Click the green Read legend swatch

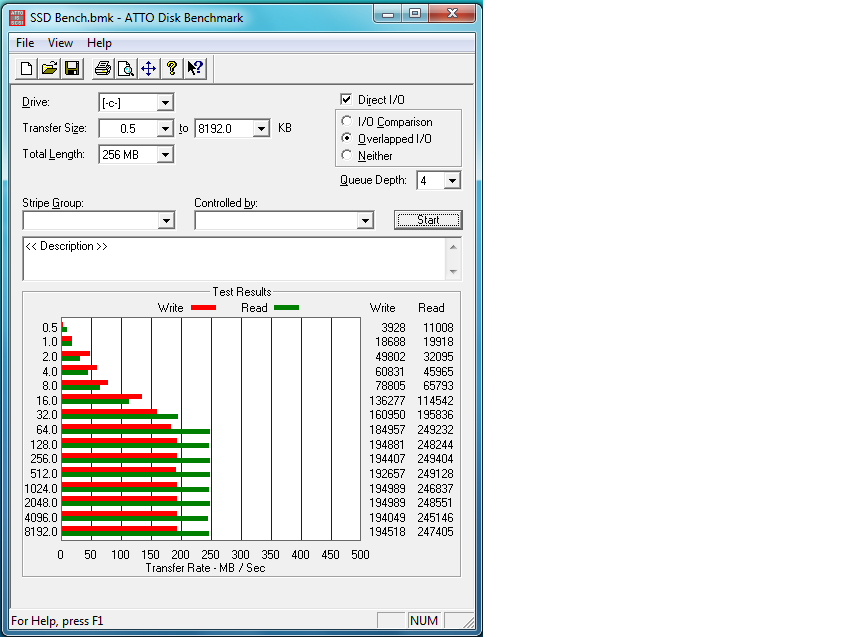287,307
